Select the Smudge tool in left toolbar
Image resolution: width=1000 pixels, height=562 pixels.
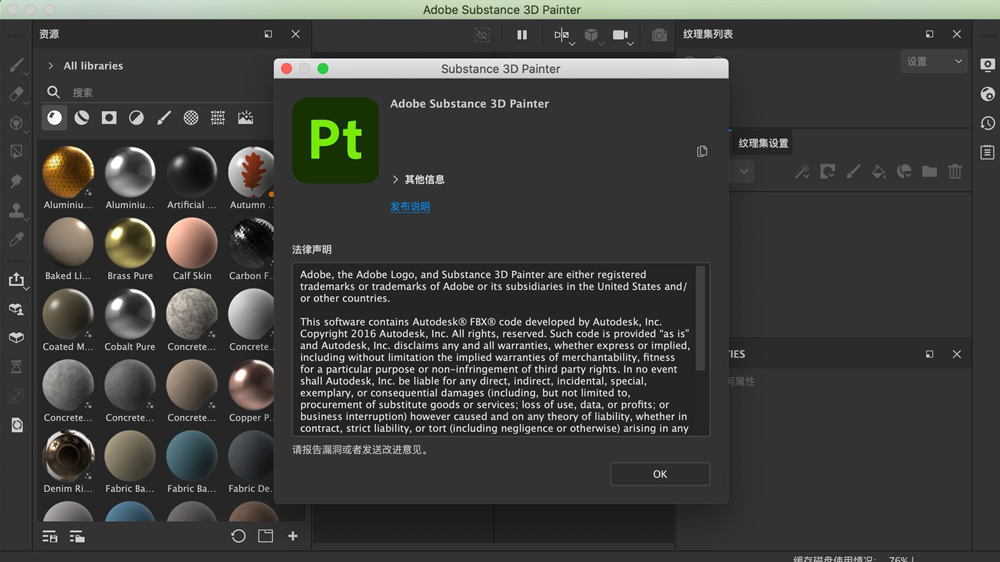pyautogui.click(x=17, y=181)
